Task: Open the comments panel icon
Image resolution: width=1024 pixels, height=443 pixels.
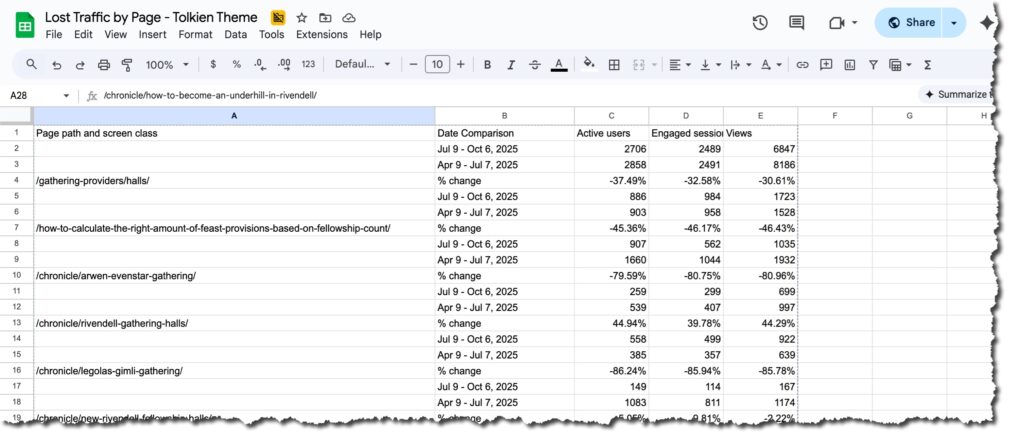Action: click(x=797, y=23)
